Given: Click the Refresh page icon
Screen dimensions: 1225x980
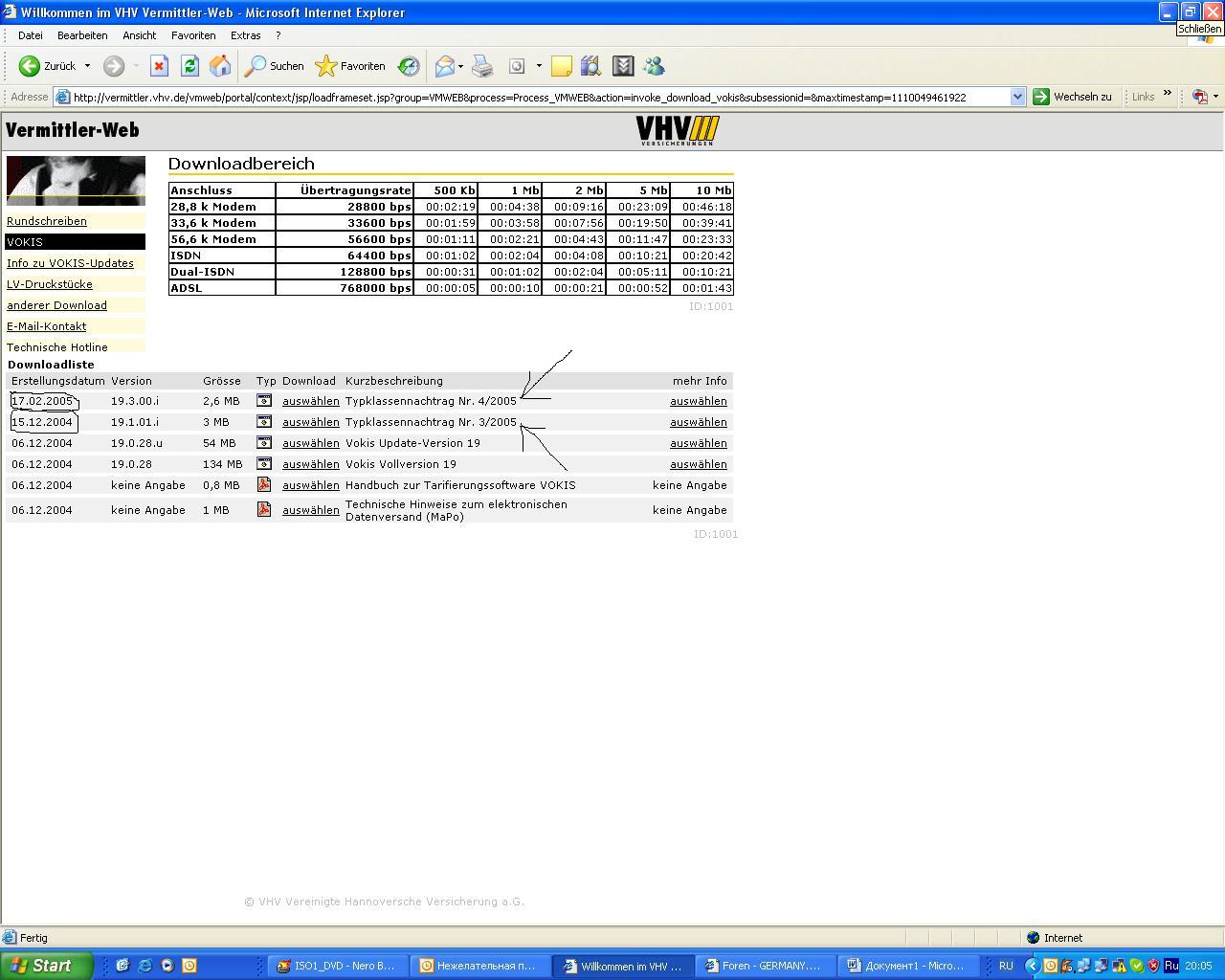Looking at the screenshot, I should coord(189,66).
